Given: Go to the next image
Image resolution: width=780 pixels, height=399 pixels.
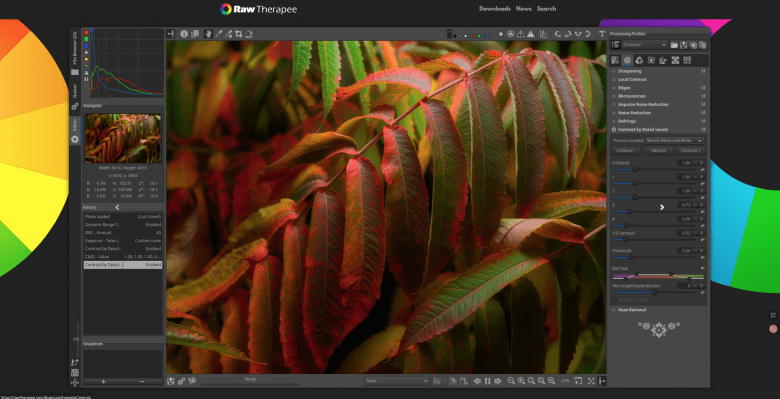Looking at the screenshot, I should click(498, 381).
